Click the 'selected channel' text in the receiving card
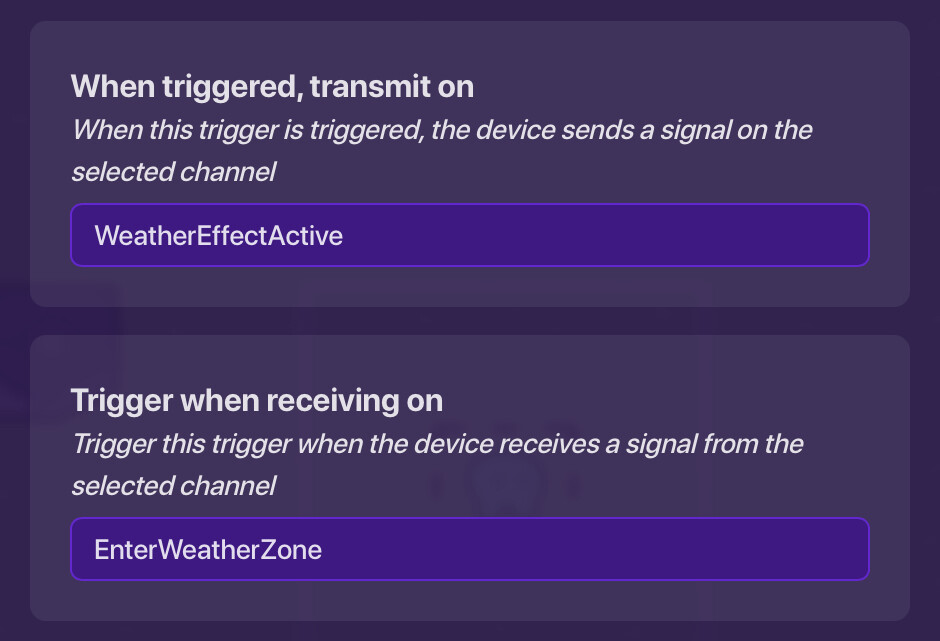This screenshot has height=641, width=940. coord(173,486)
